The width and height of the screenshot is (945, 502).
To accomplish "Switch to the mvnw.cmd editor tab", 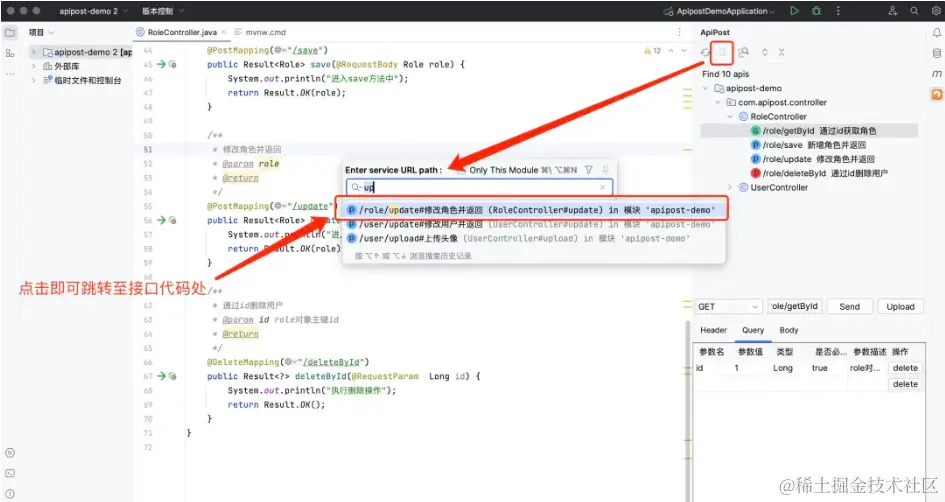I will pyautogui.click(x=260, y=32).
